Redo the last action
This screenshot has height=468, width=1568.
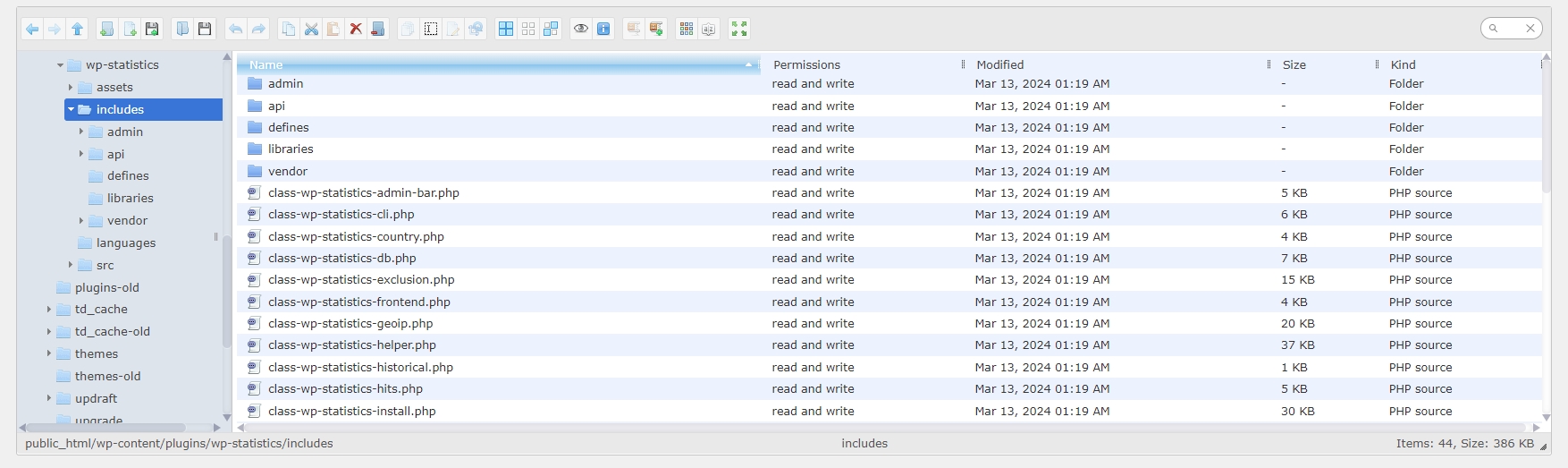pyautogui.click(x=258, y=30)
